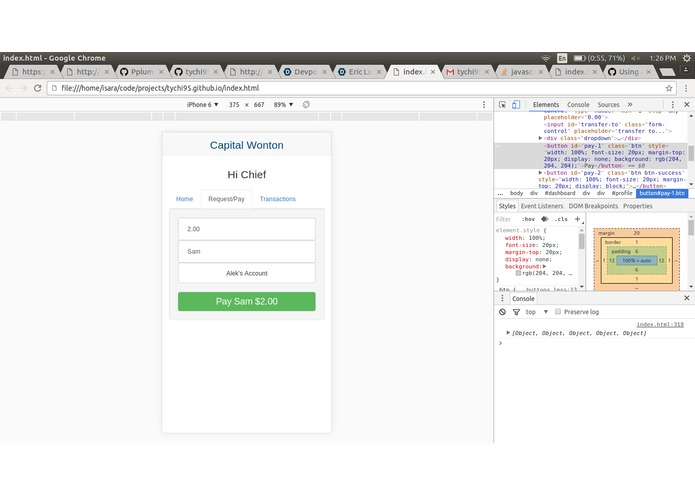Switch to the Eric Lu browser tab

pyautogui.click(x=359, y=71)
